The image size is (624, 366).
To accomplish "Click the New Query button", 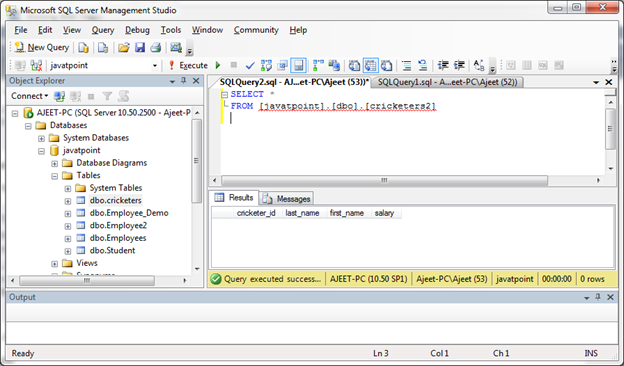I will 41,47.
